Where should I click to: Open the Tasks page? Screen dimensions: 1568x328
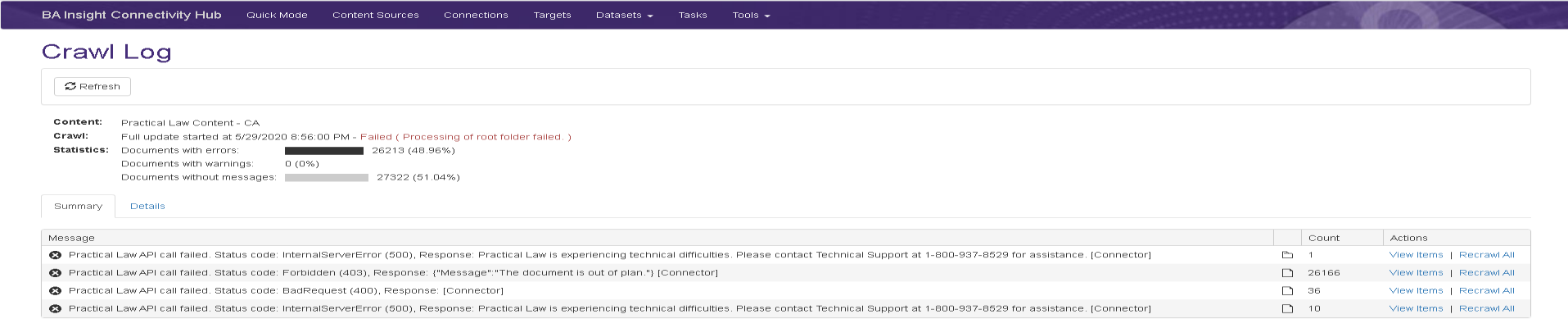[693, 15]
